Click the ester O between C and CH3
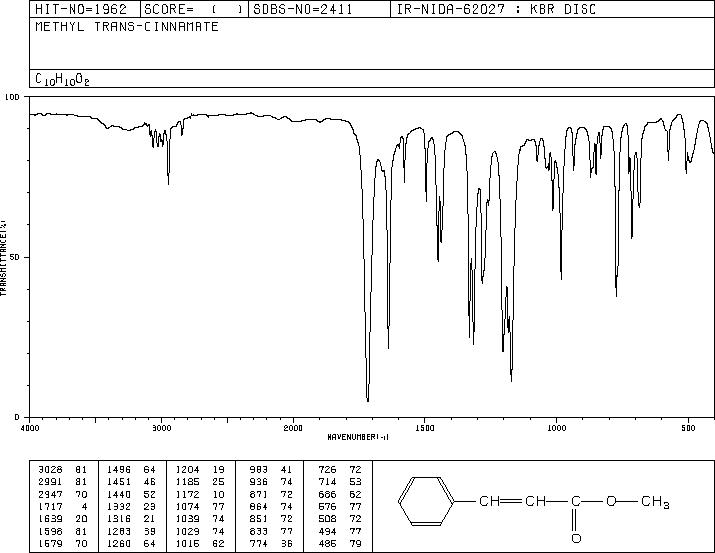 click(x=611, y=501)
